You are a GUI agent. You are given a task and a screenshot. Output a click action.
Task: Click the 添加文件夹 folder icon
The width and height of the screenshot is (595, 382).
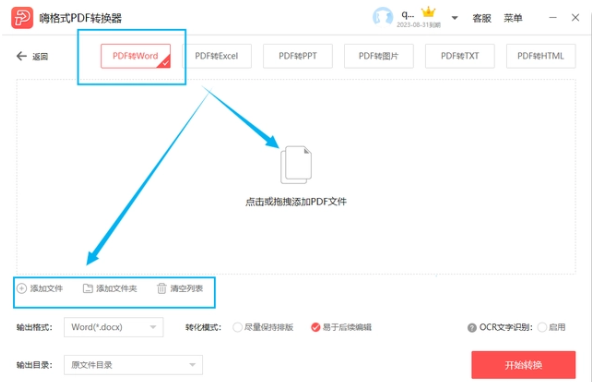tap(88, 289)
